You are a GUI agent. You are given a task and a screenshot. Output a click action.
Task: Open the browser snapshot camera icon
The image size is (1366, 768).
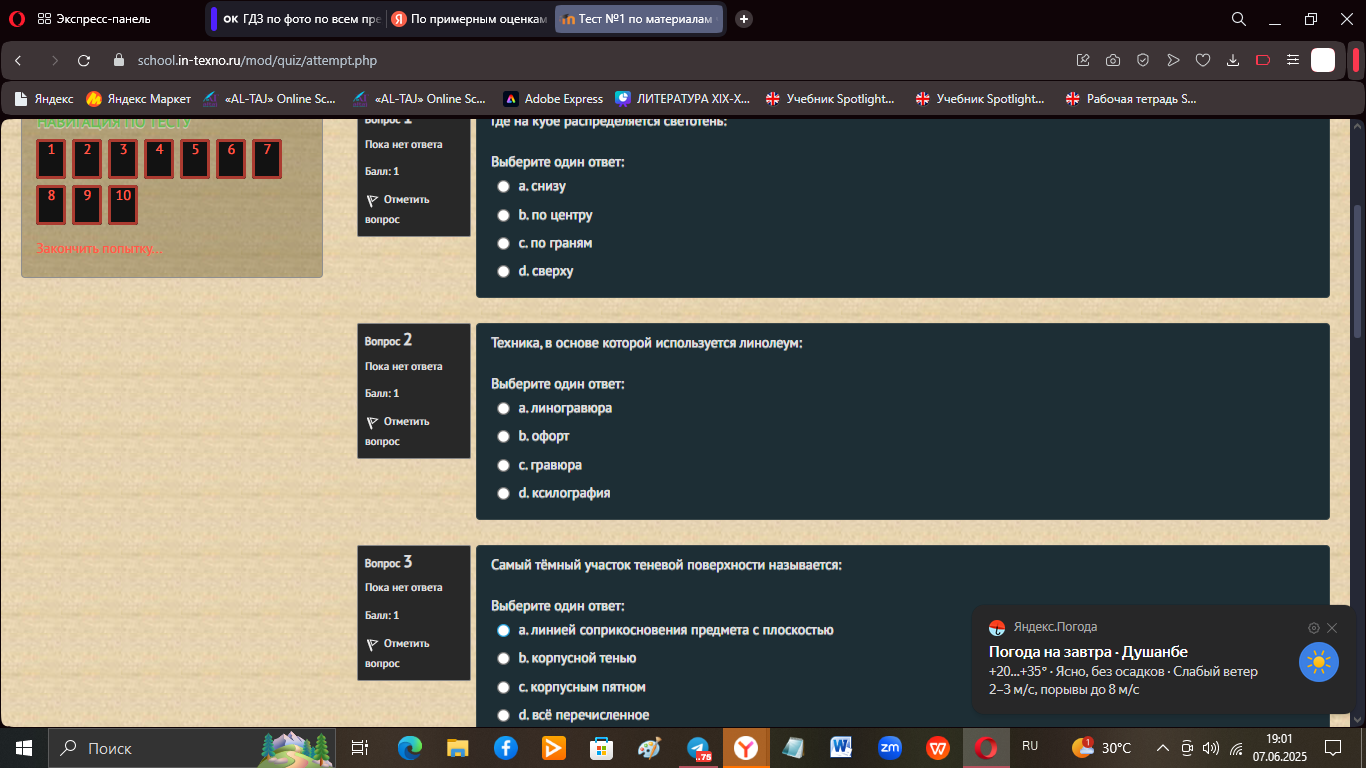[x=1113, y=60]
